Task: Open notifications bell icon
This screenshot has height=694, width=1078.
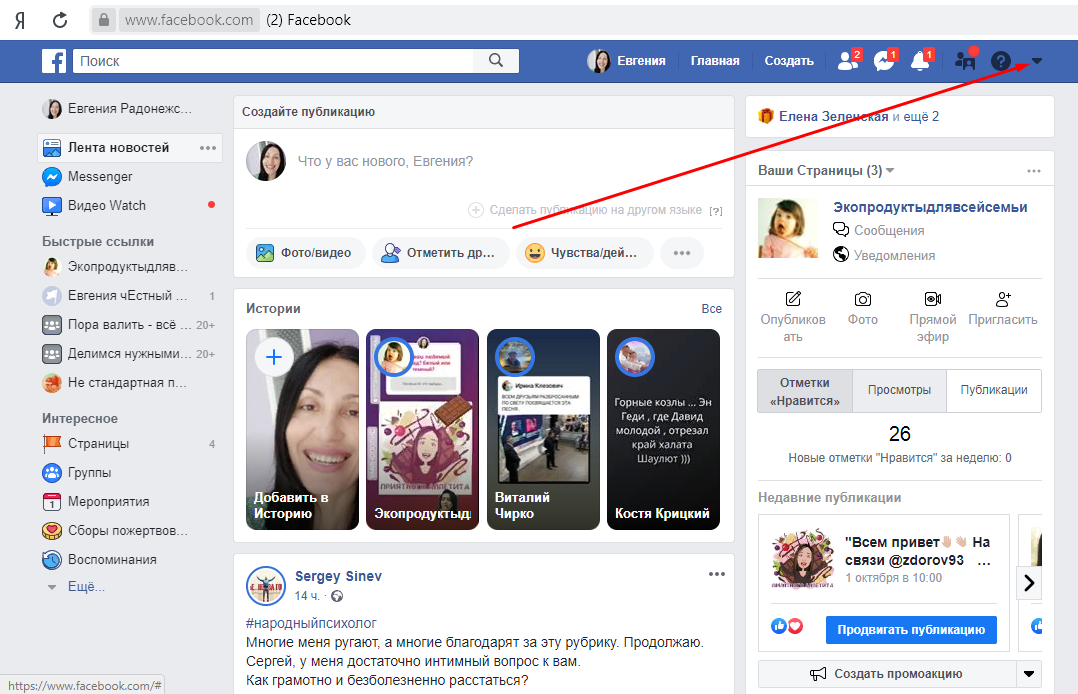Action: pos(920,61)
